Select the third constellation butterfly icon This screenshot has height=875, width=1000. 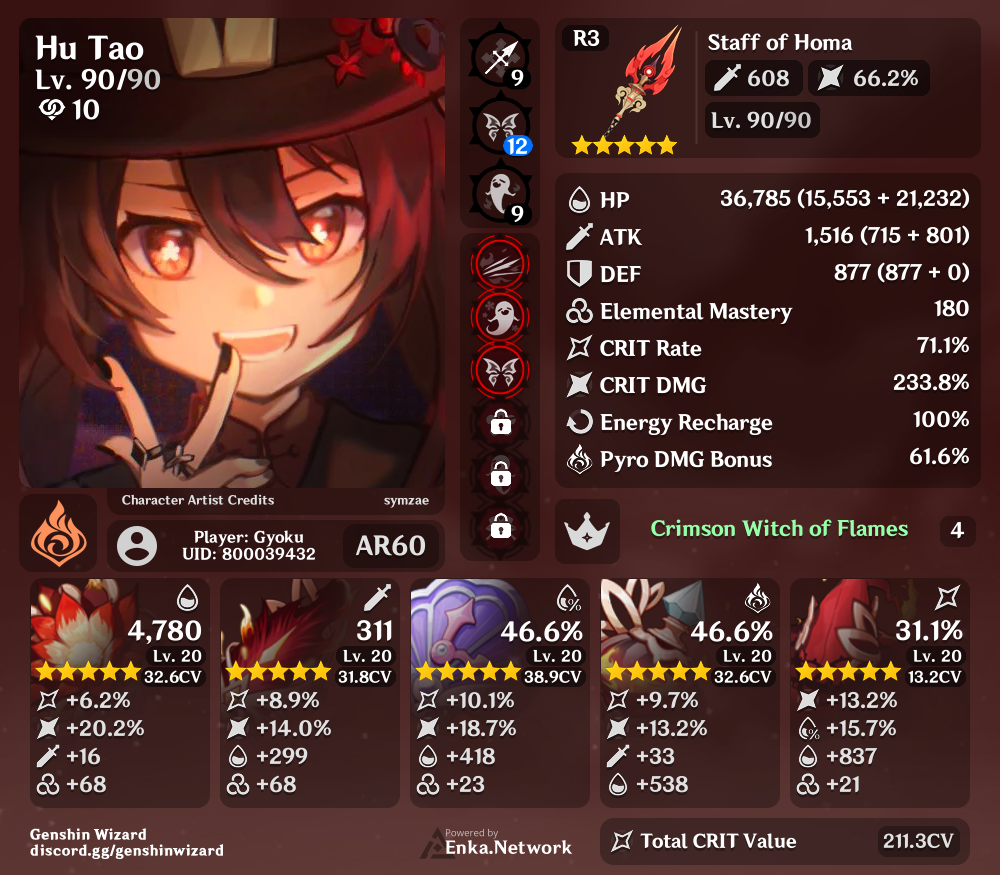[500, 371]
